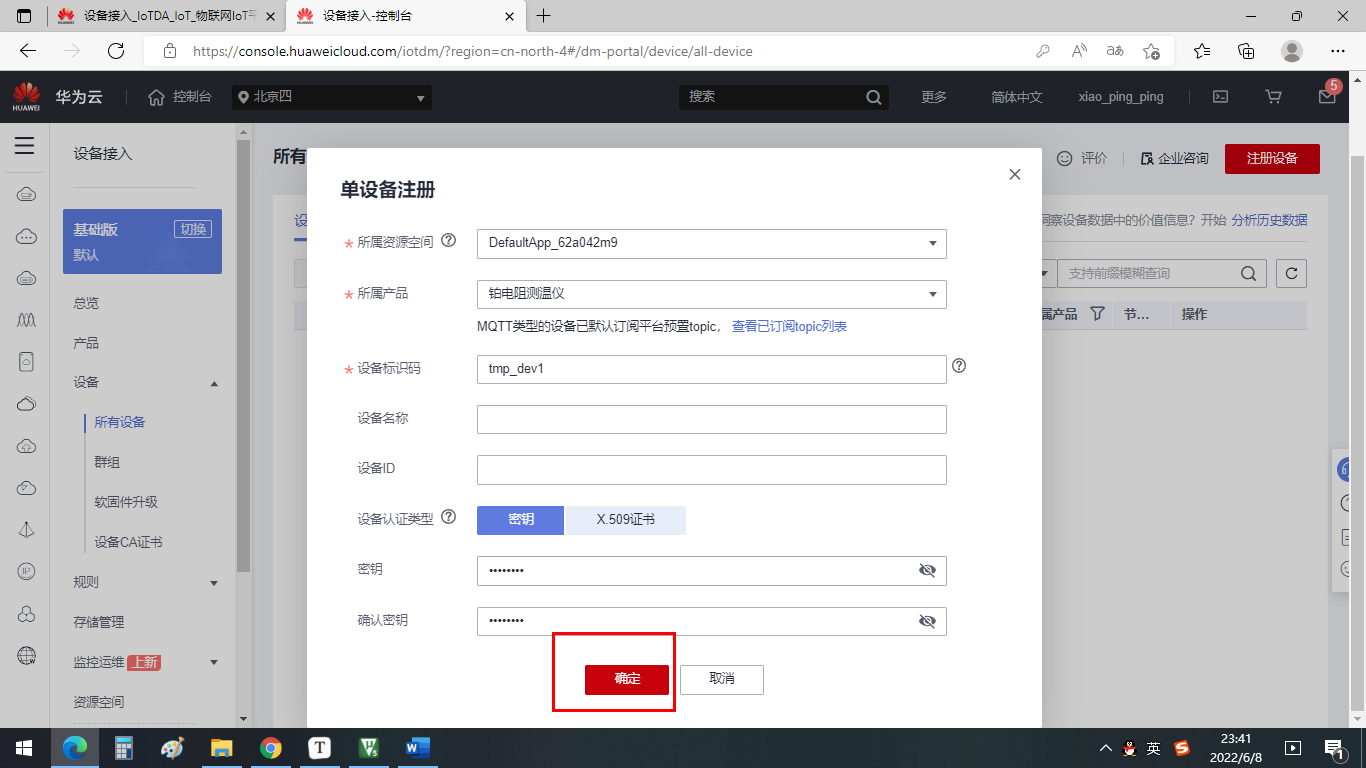Open the 北京四 region selector
Image resolution: width=1366 pixels, height=768 pixels.
[x=332, y=97]
